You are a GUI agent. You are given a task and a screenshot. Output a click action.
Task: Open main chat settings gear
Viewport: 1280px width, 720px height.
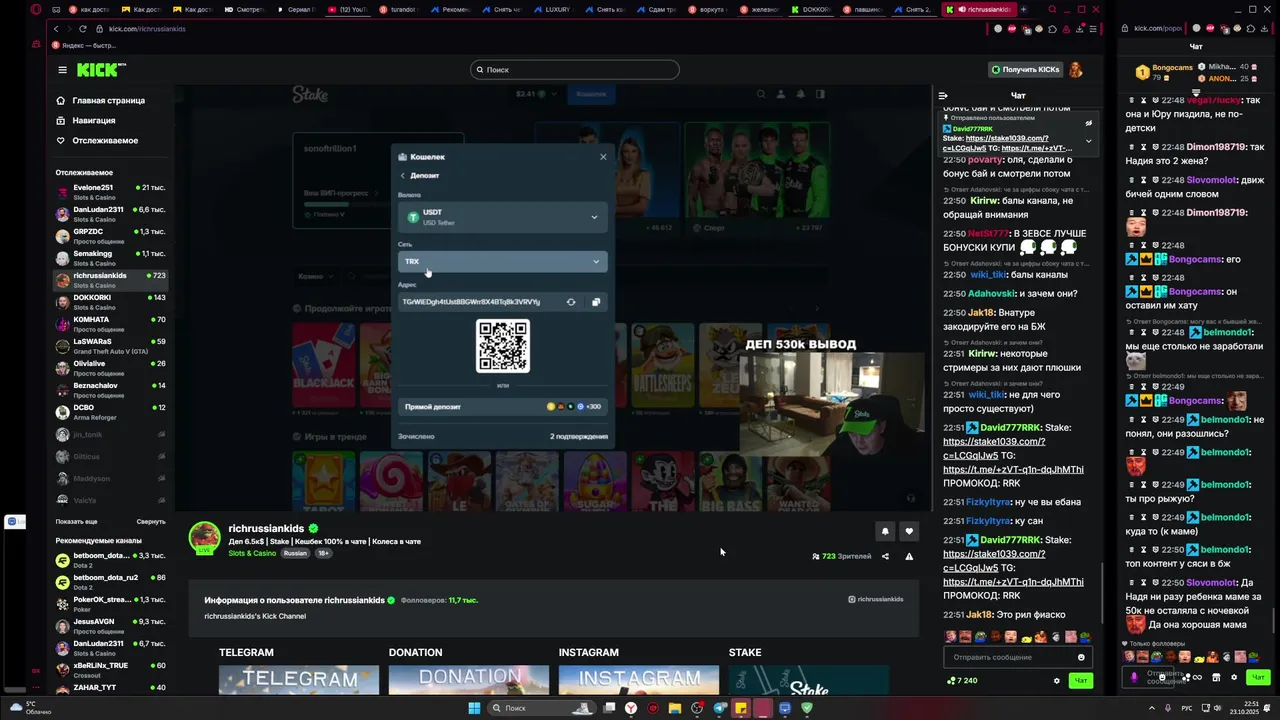(1057, 681)
